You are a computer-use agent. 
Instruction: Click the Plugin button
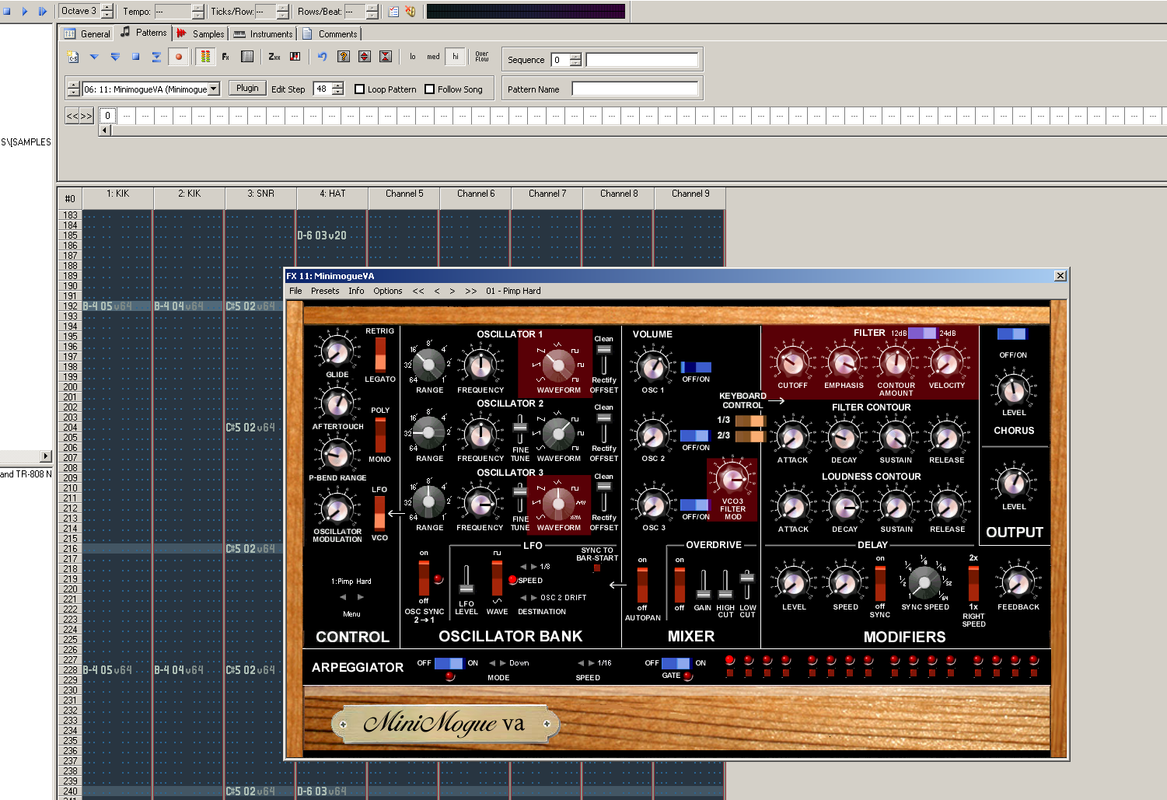click(x=247, y=88)
